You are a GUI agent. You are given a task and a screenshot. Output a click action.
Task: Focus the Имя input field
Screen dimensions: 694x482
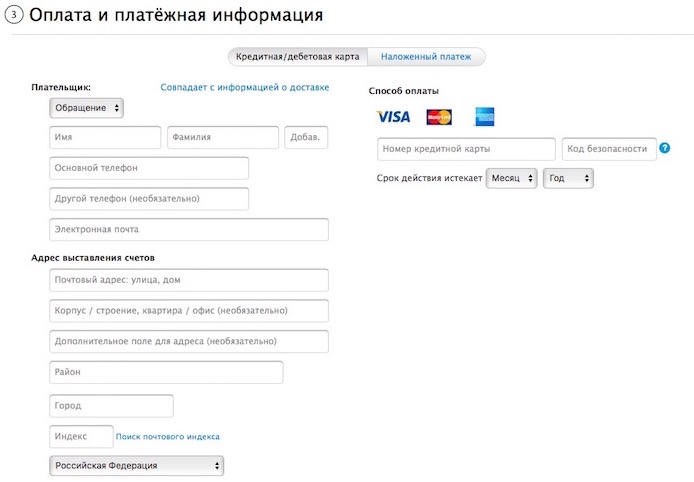coord(105,138)
